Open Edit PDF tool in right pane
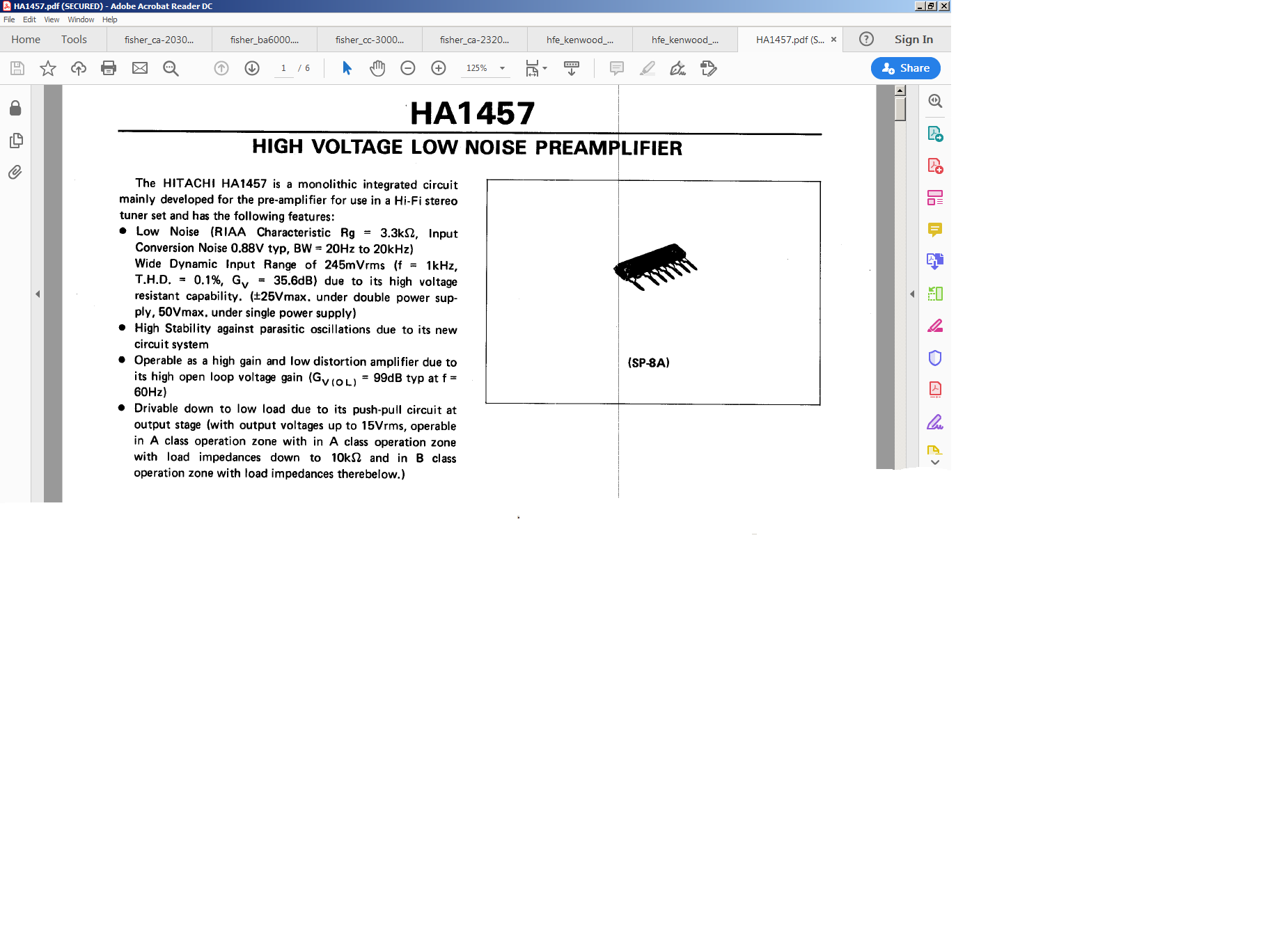The height and width of the screenshot is (952, 1270). [x=935, y=198]
